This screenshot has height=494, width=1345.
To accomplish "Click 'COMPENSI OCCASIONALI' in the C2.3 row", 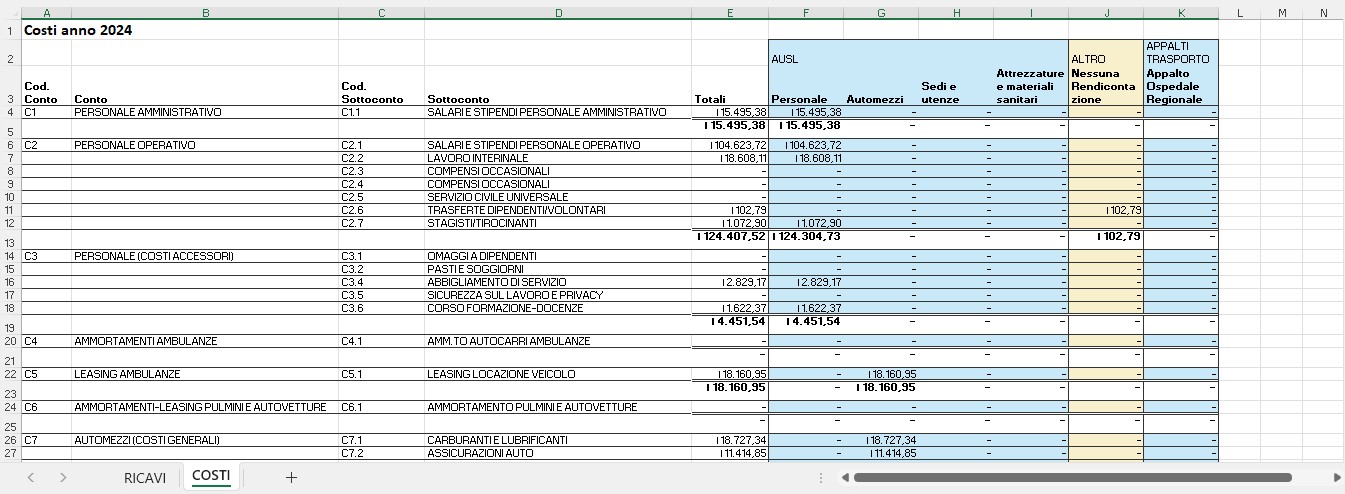I will [558, 171].
